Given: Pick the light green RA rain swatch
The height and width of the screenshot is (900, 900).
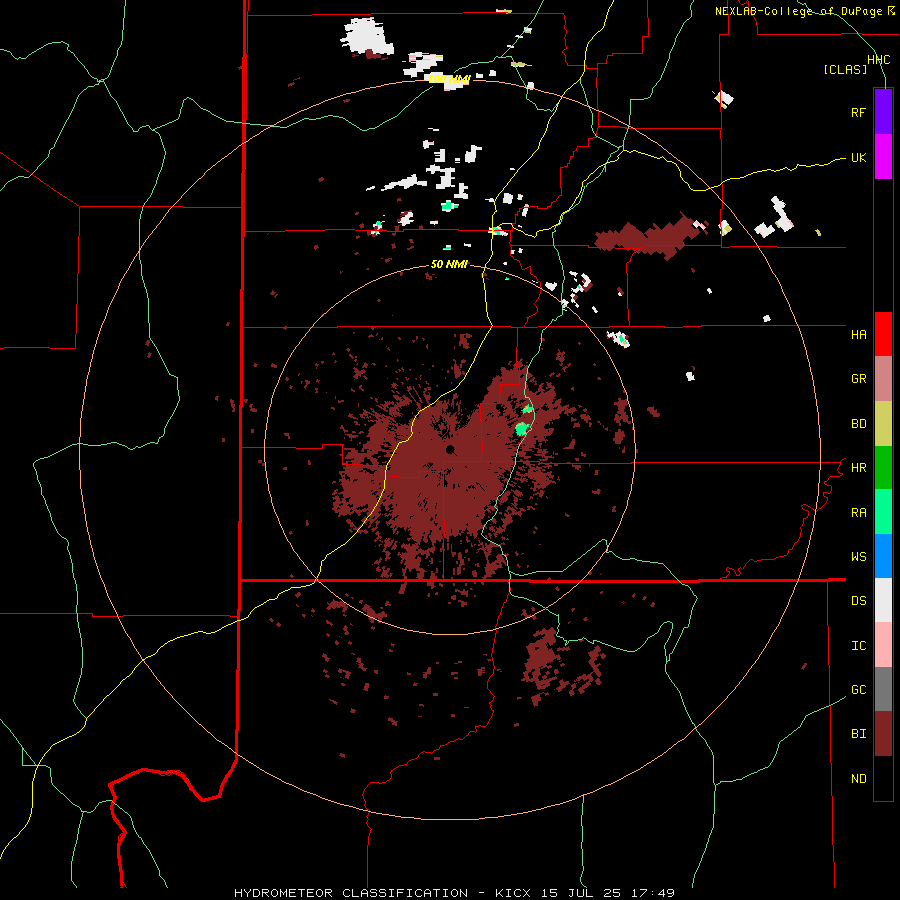Looking at the screenshot, I should click(883, 512).
